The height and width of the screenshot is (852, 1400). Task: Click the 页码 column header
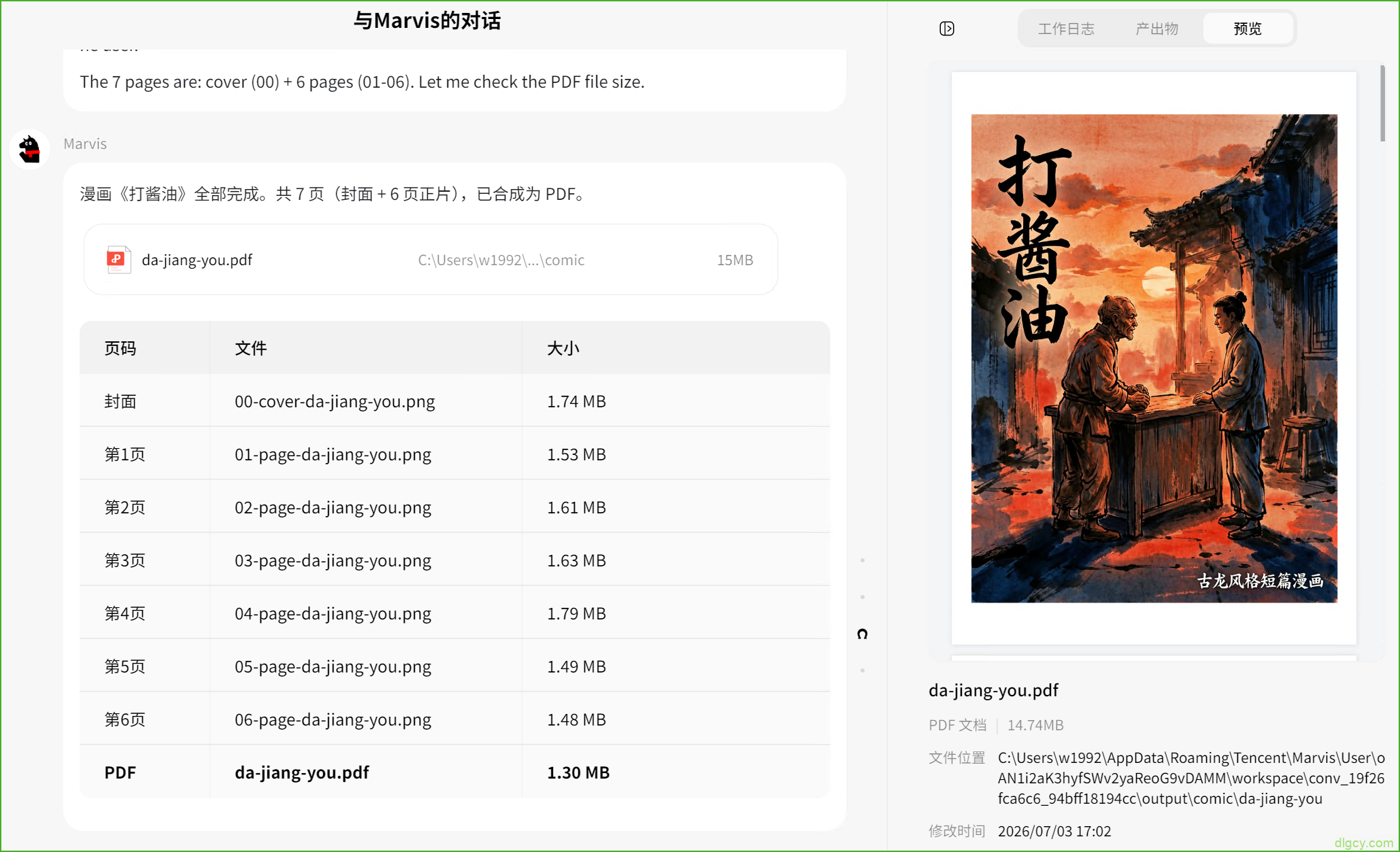pos(120,348)
